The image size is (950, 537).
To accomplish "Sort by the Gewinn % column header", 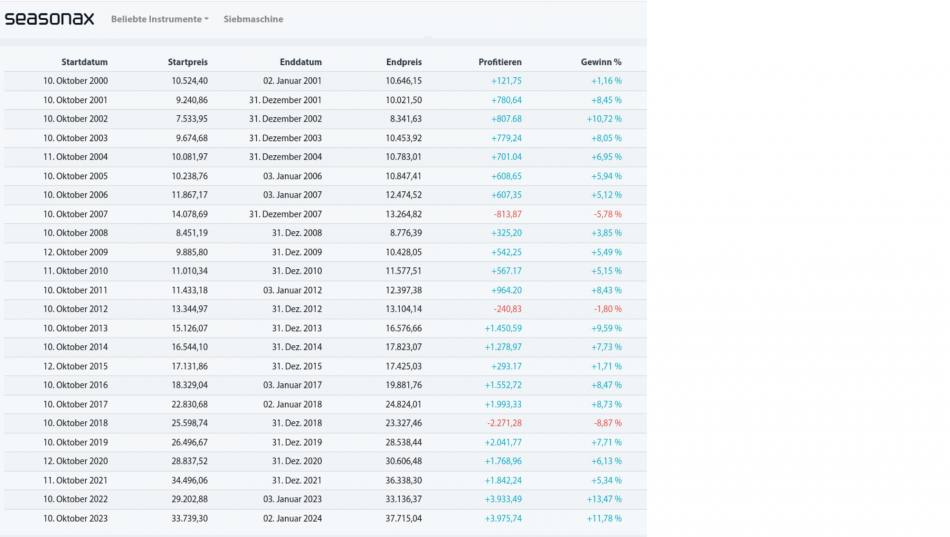I will click(x=601, y=62).
